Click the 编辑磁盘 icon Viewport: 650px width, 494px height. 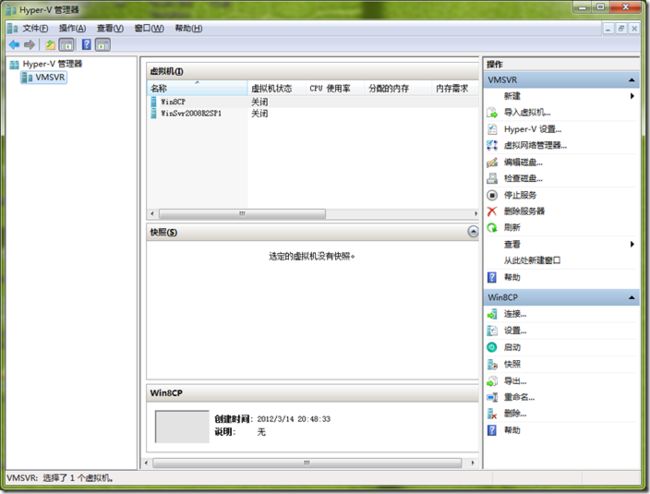tap(492, 162)
